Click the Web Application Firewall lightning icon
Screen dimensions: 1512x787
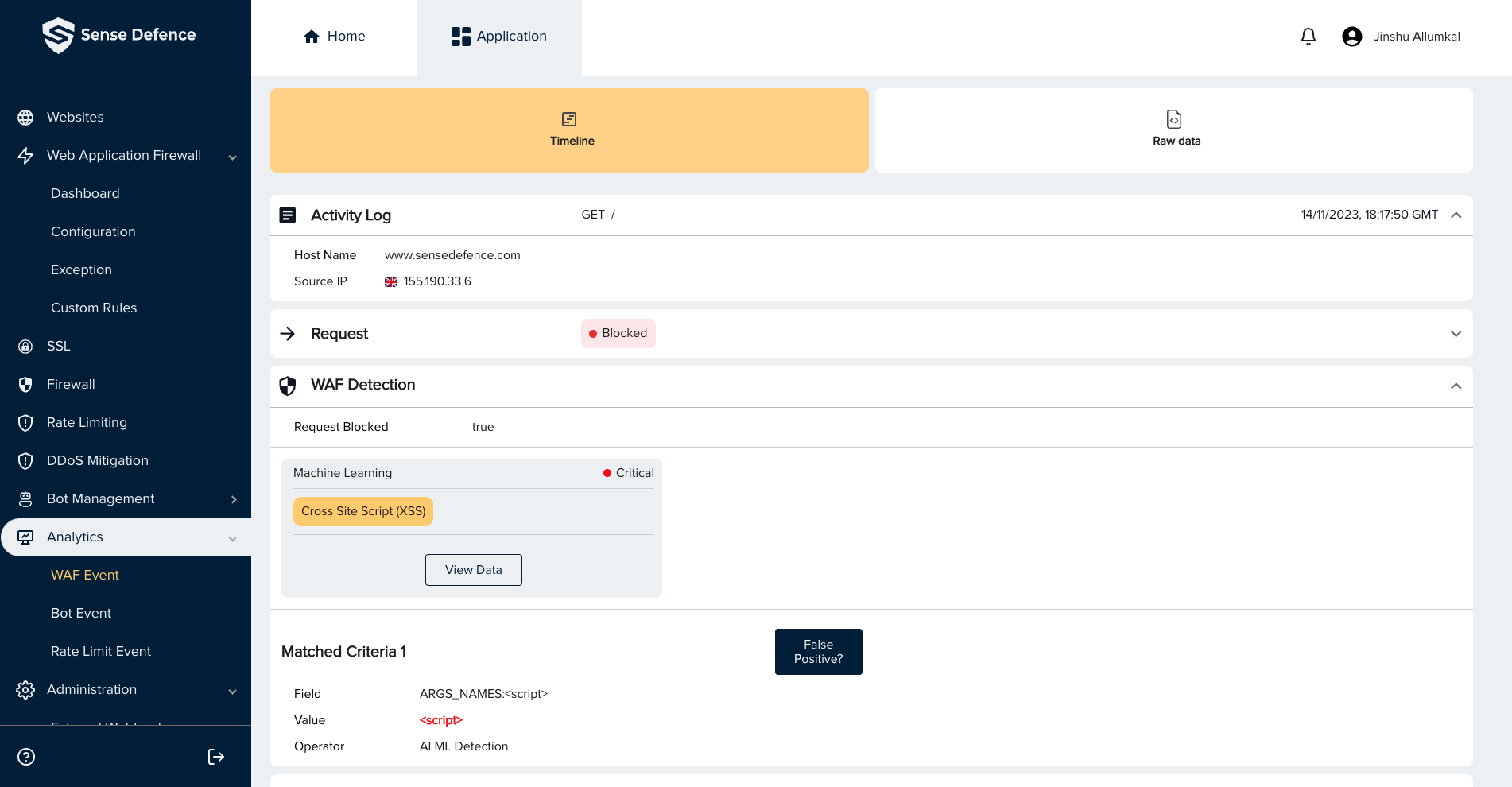[x=25, y=155]
